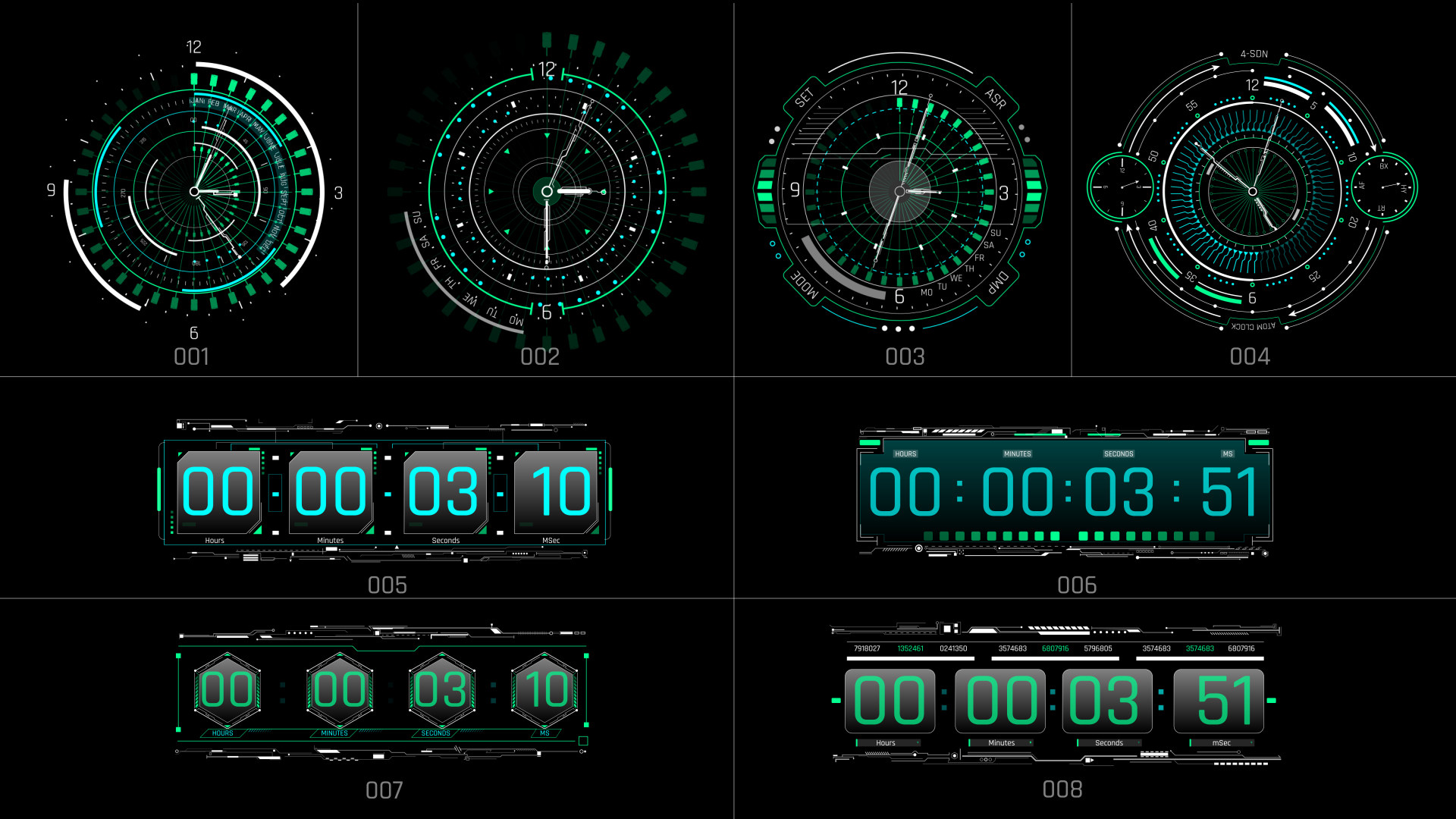
Task: Click the center hub of clock 001
Action: coord(194,192)
